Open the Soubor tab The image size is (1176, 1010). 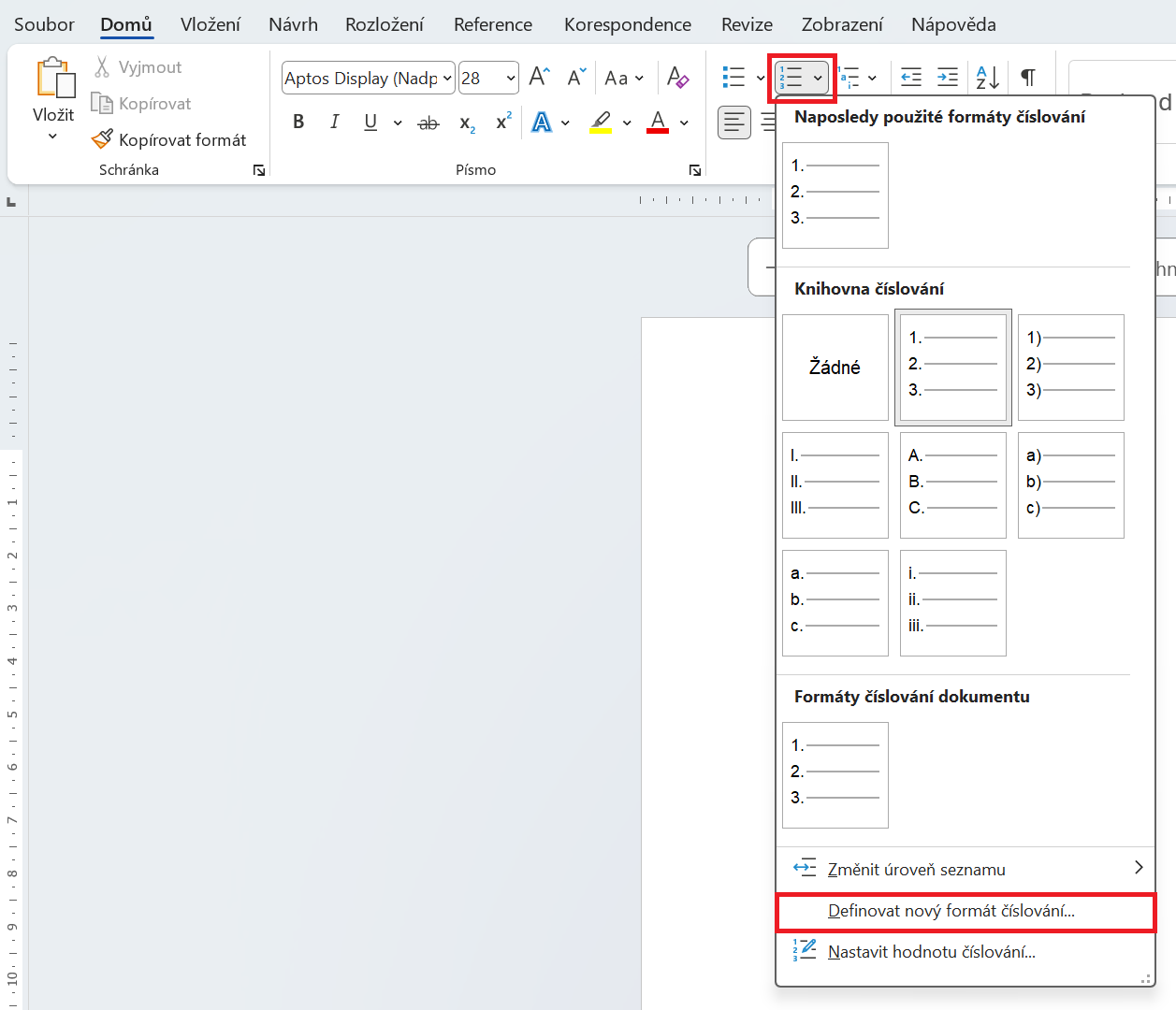point(44,24)
